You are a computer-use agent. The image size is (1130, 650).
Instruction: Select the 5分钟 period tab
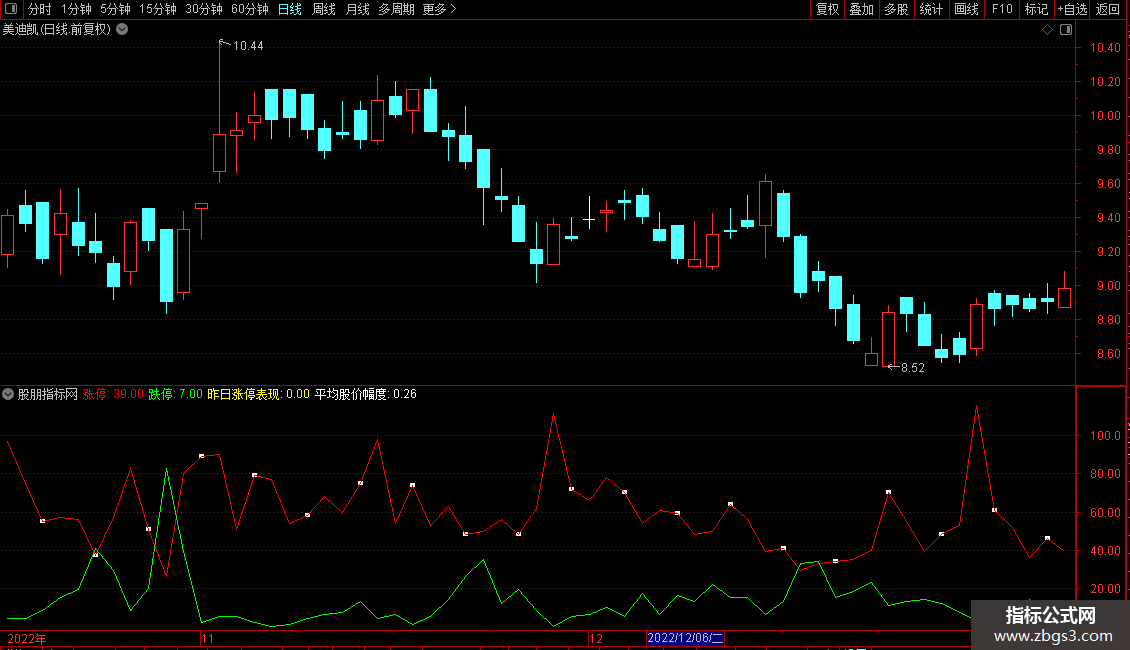pyautogui.click(x=115, y=9)
